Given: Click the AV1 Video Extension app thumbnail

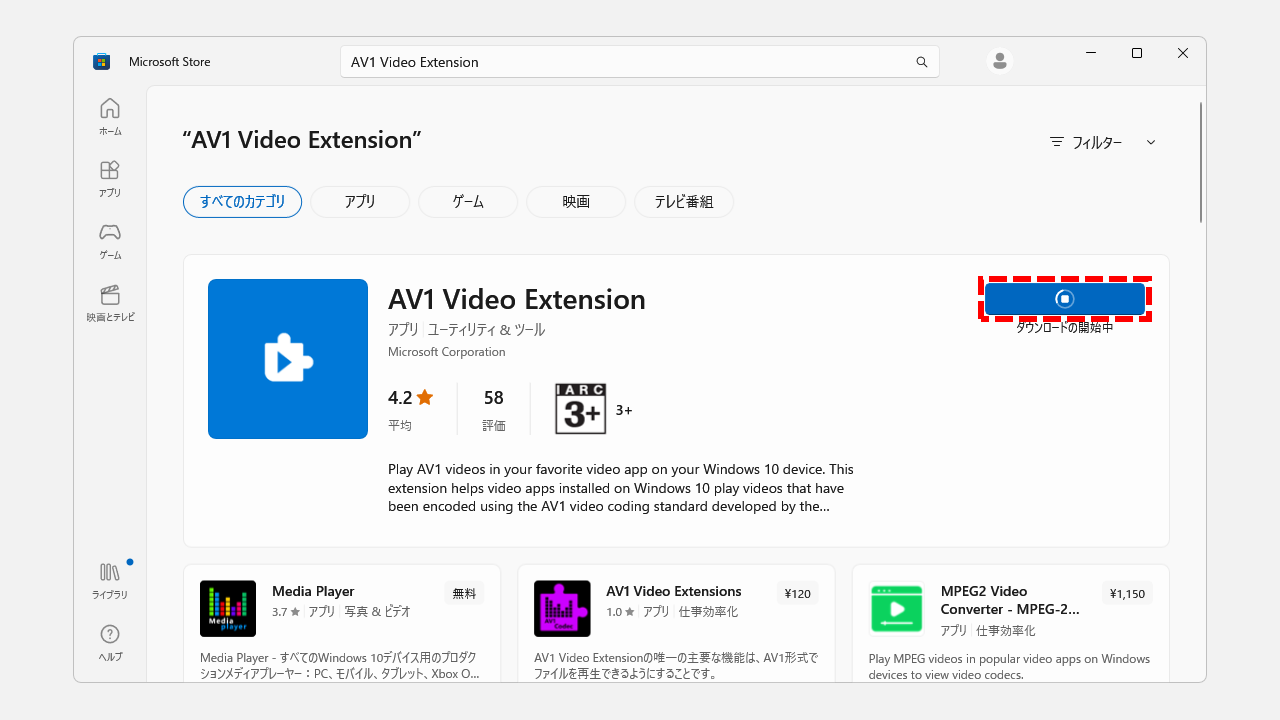Looking at the screenshot, I should (x=287, y=358).
